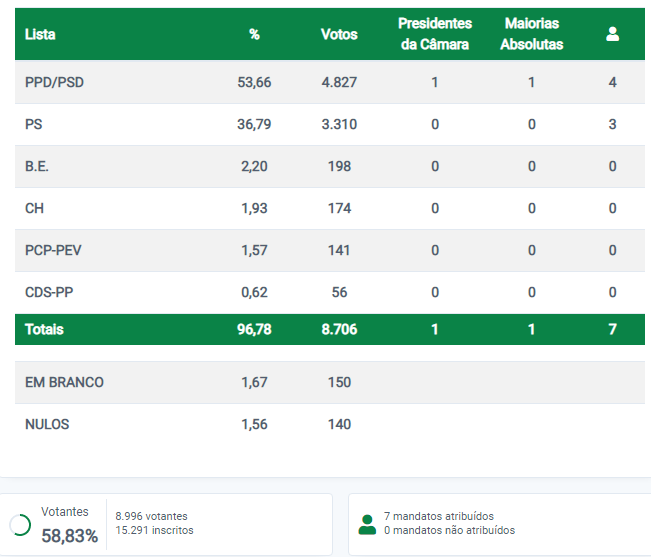Select the Lista column header

(x=40, y=34)
